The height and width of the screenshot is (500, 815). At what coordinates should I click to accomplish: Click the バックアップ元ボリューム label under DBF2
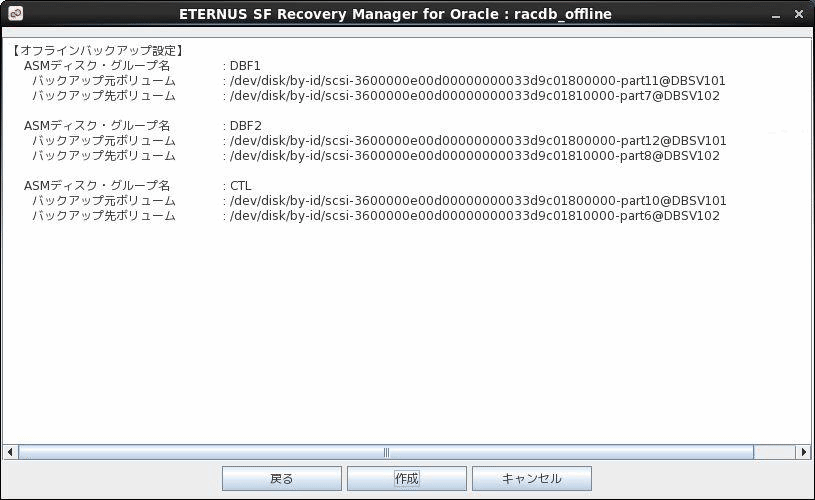104,141
